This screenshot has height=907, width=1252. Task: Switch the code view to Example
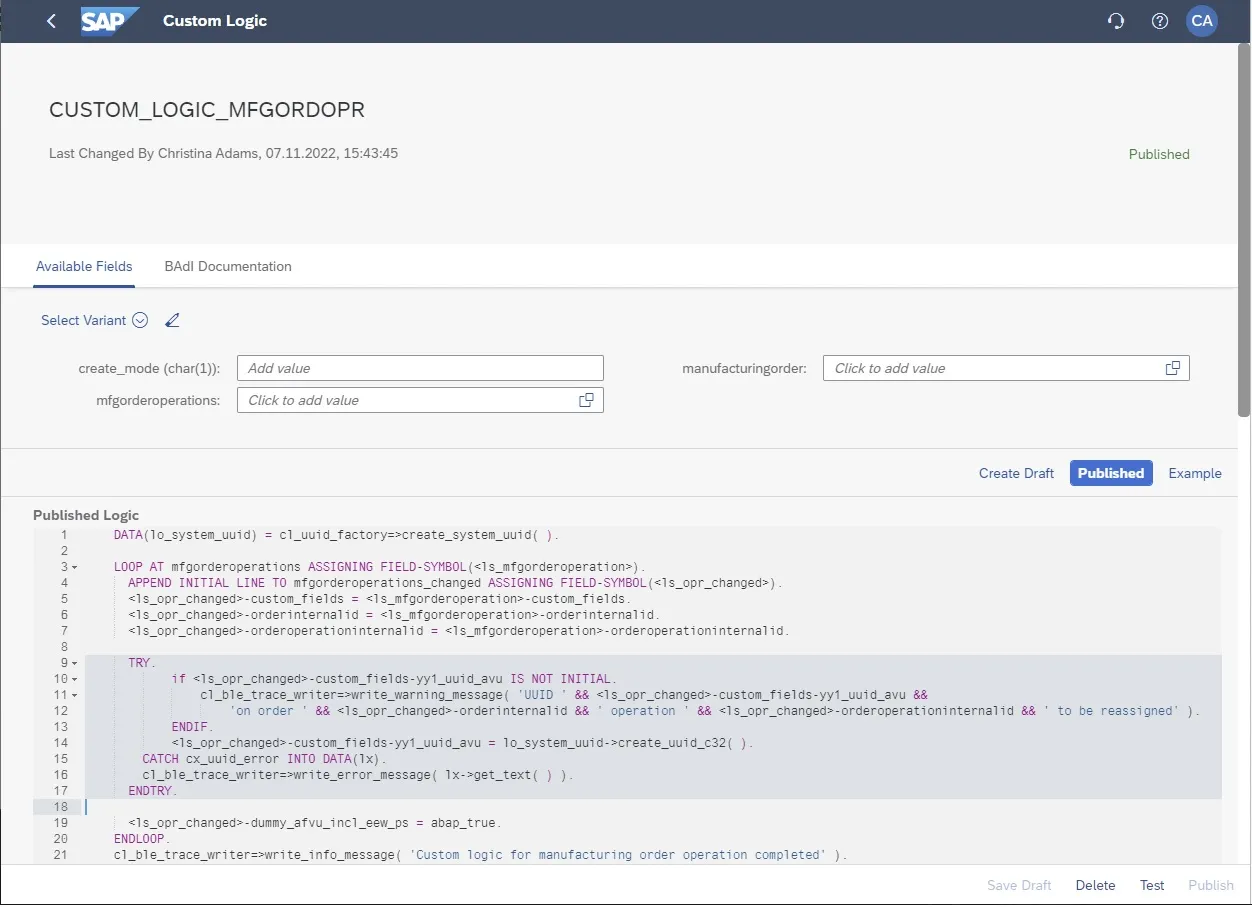coord(1194,473)
